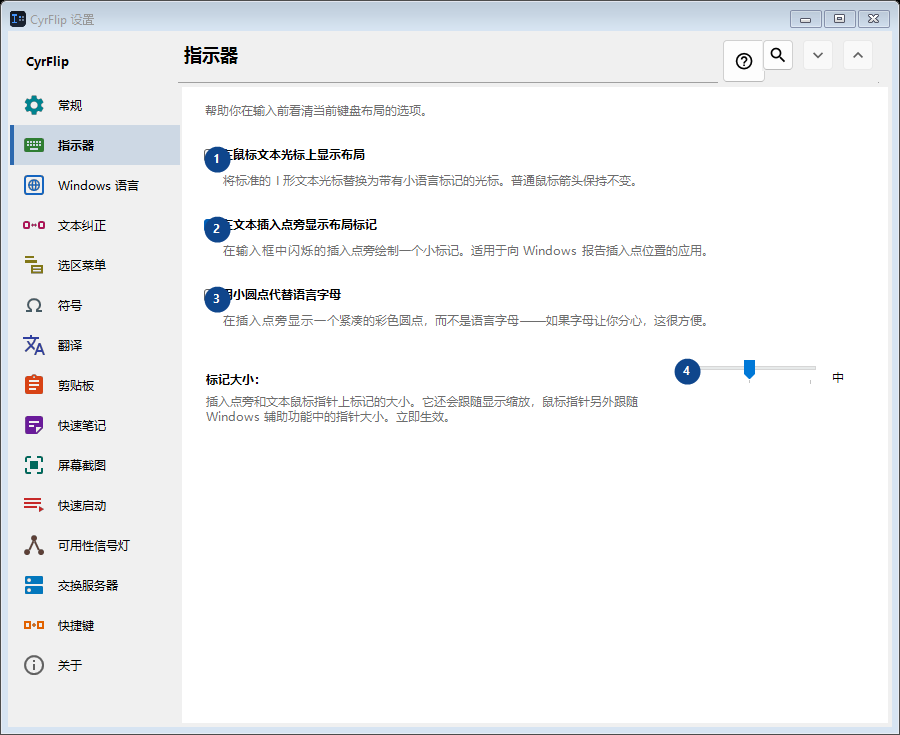
Task: Maximize the CyrFlip 设置 window
Action: [840, 19]
